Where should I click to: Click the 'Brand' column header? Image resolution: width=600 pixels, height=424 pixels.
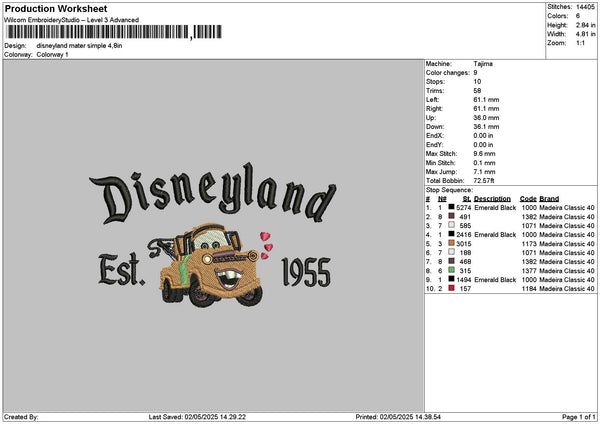pos(549,199)
